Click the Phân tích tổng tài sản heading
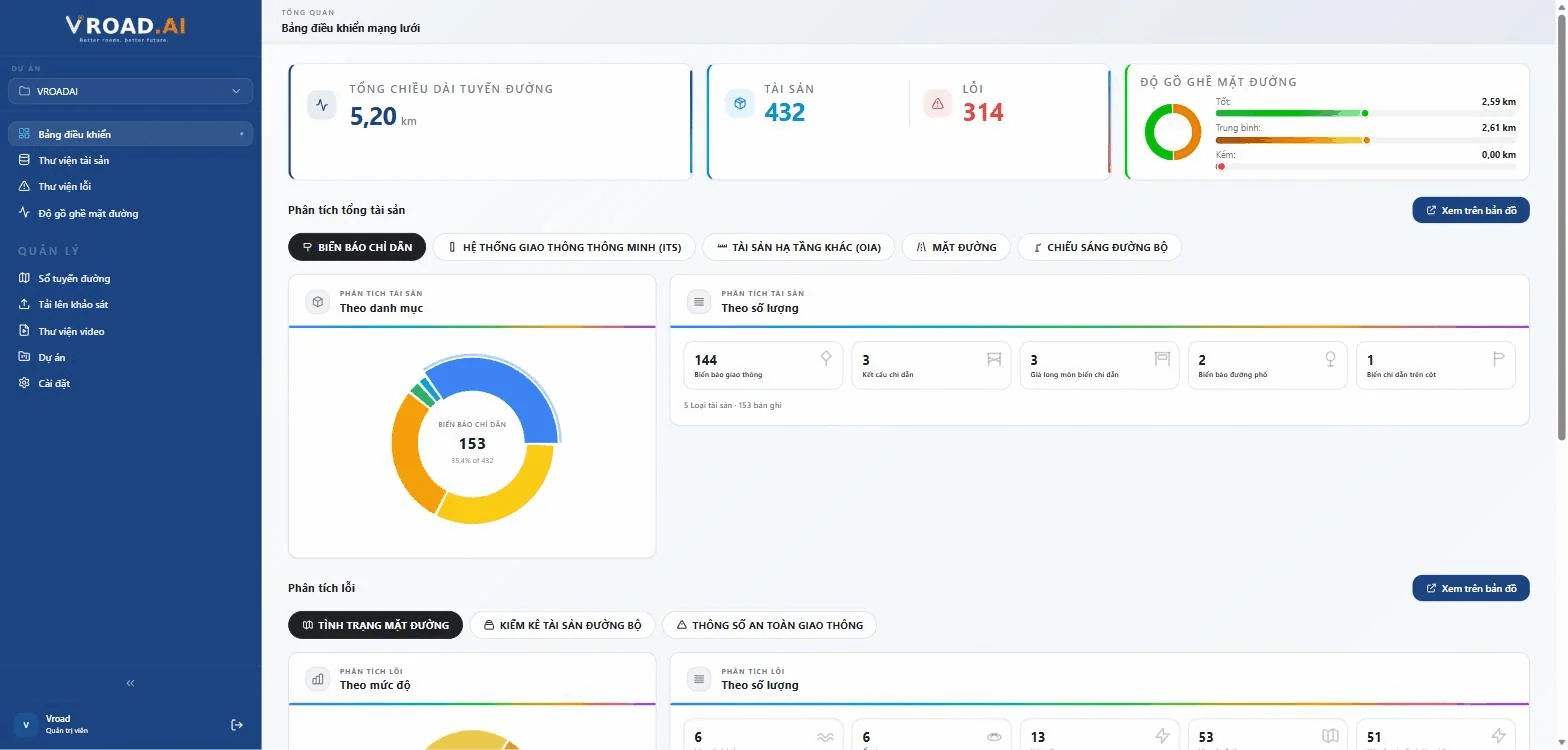This screenshot has height=750, width=1568. (347, 210)
